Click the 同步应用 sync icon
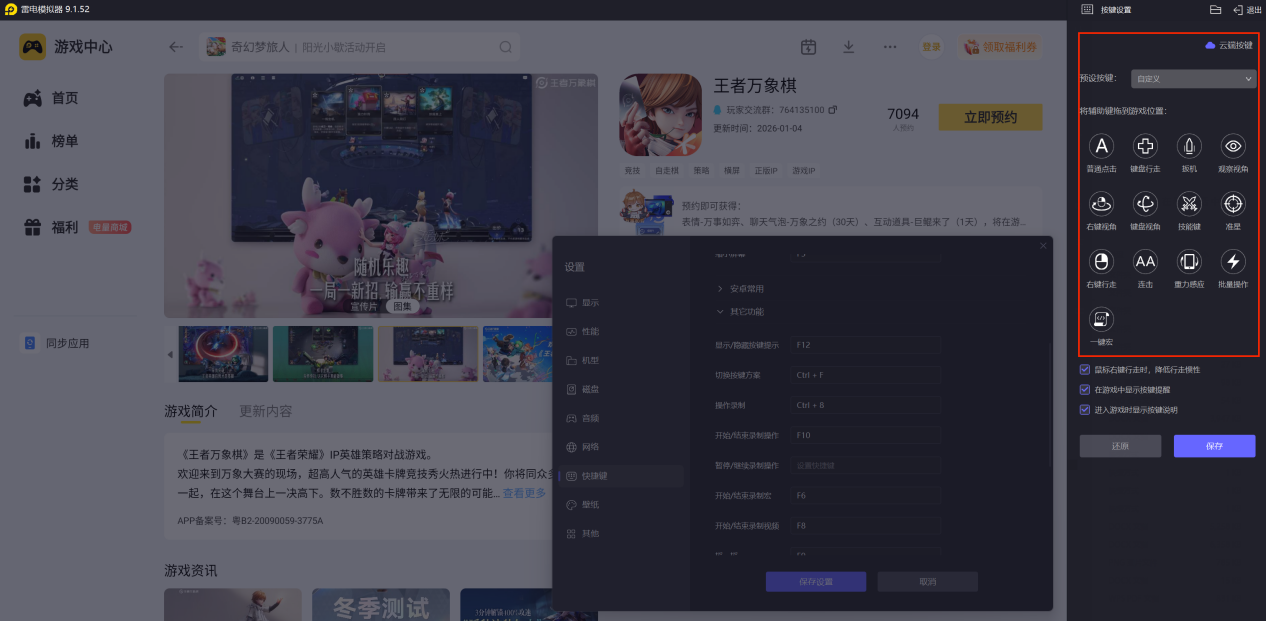 coord(31,343)
